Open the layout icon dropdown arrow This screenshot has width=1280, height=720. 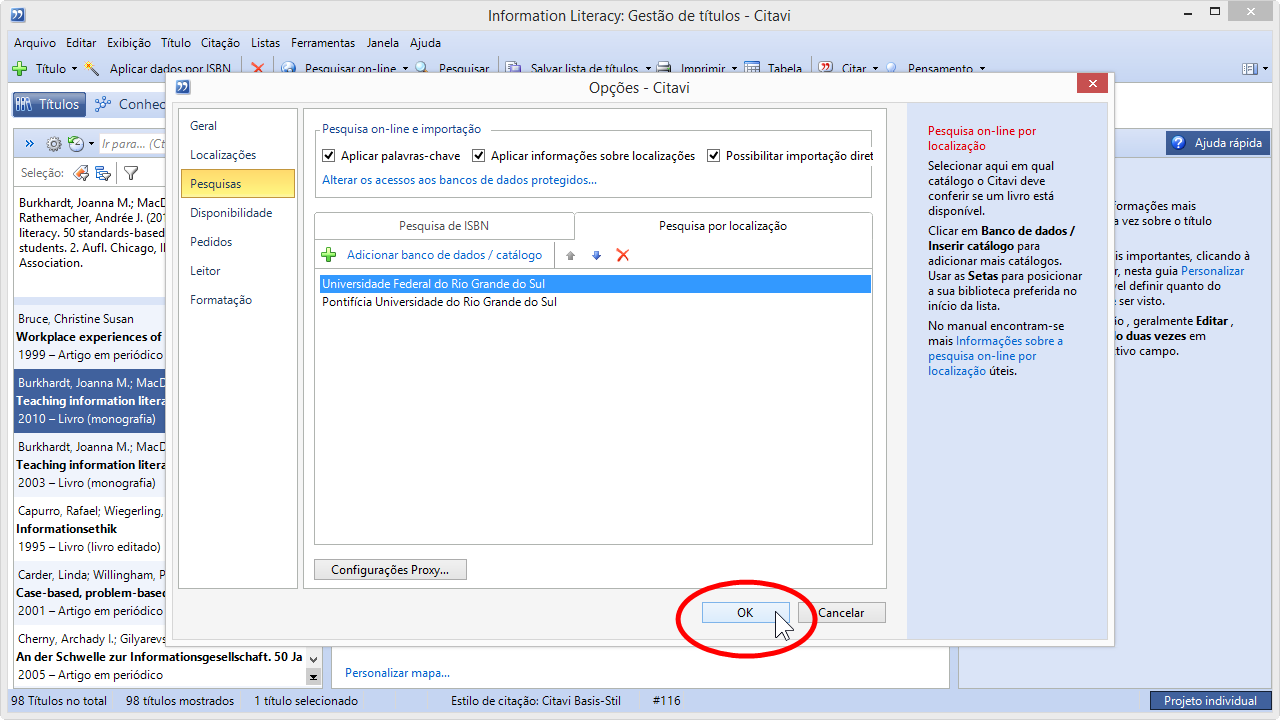(x=1264, y=69)
